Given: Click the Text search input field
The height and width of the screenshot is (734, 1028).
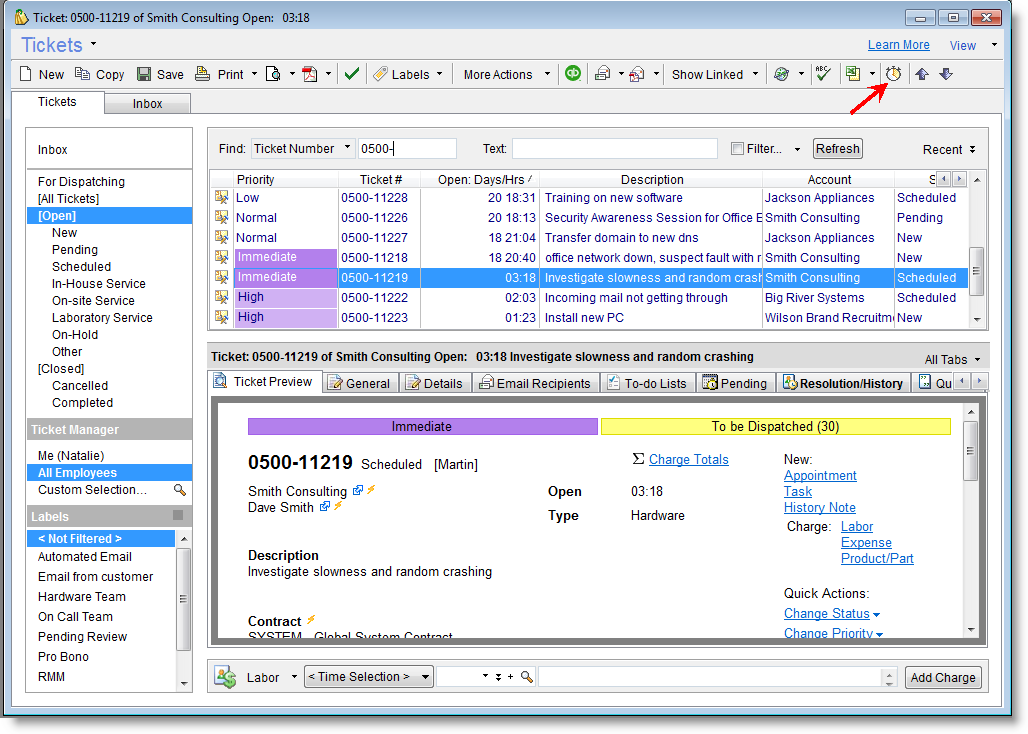Looking at the screenshot, I should click(614, 149).
